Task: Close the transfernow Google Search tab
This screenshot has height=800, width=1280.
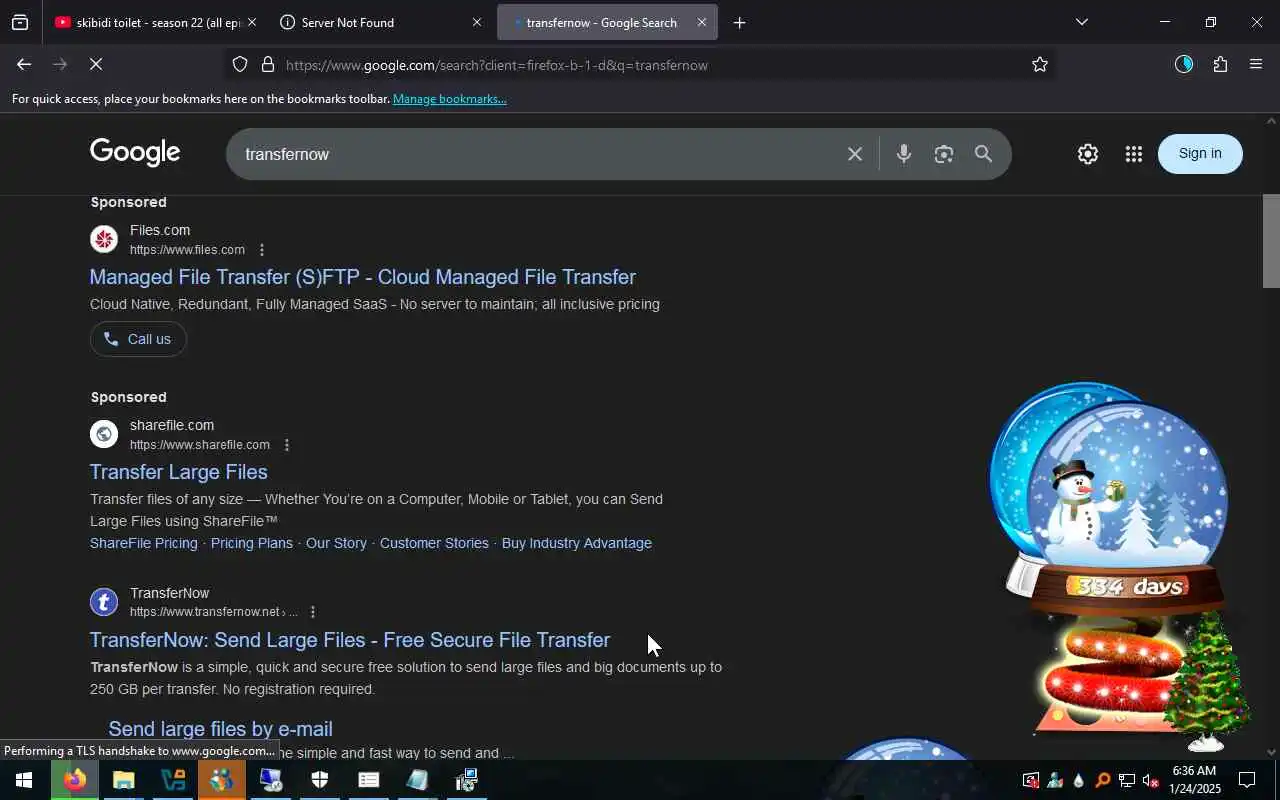Action: pyautogui.click(x=702, y=22)
